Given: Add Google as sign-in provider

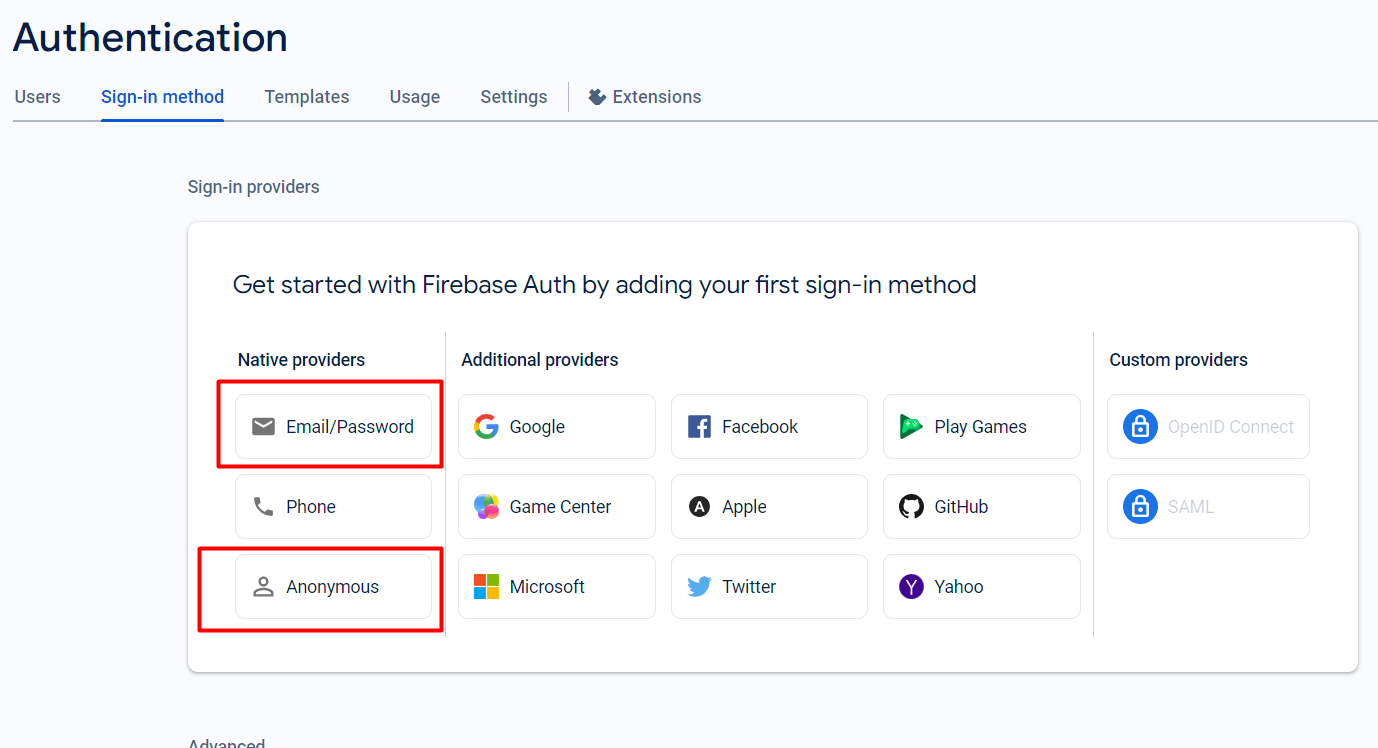Looking at the screenshot, I should 557,427.
